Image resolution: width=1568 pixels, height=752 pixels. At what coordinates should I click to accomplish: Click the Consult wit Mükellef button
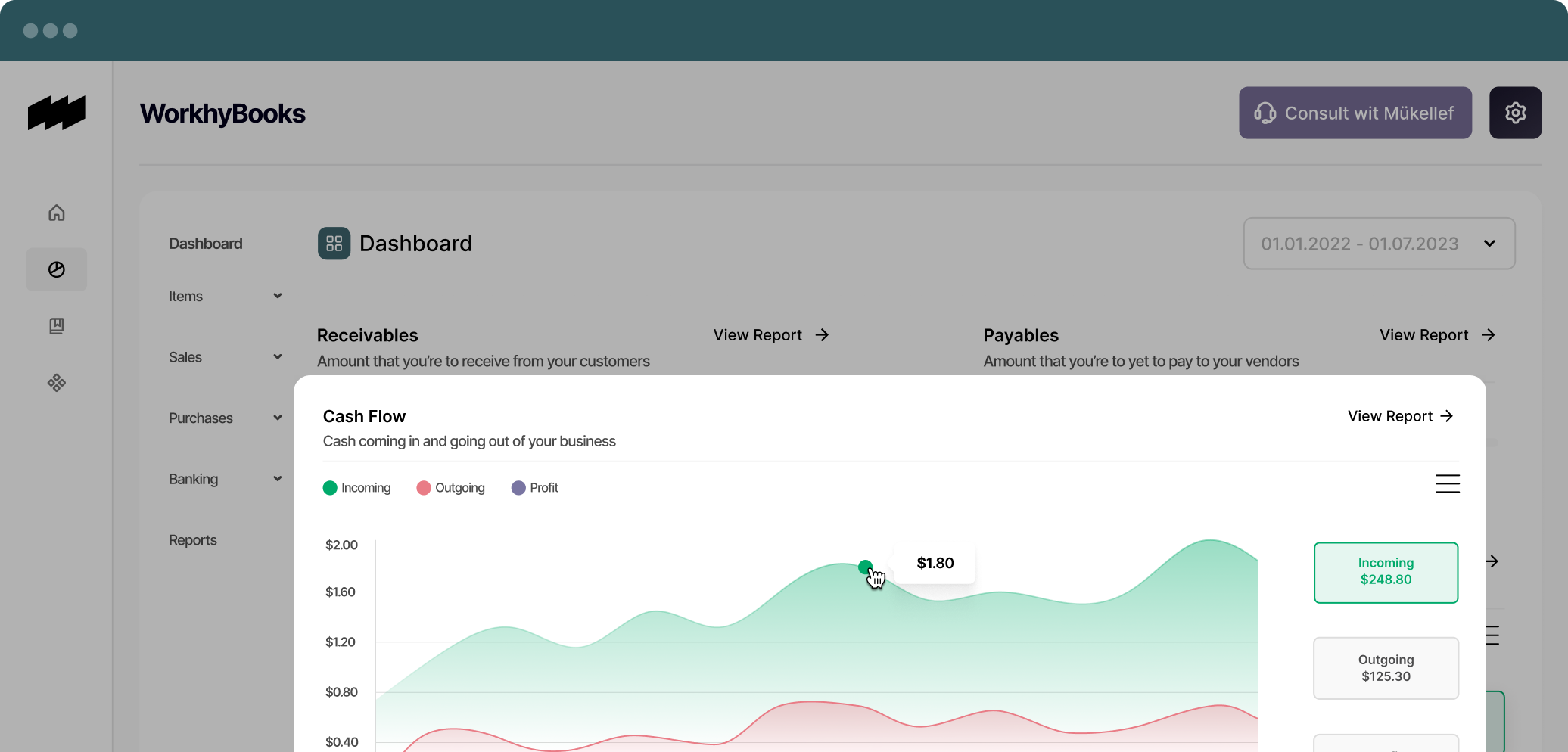pos(1355,113)
